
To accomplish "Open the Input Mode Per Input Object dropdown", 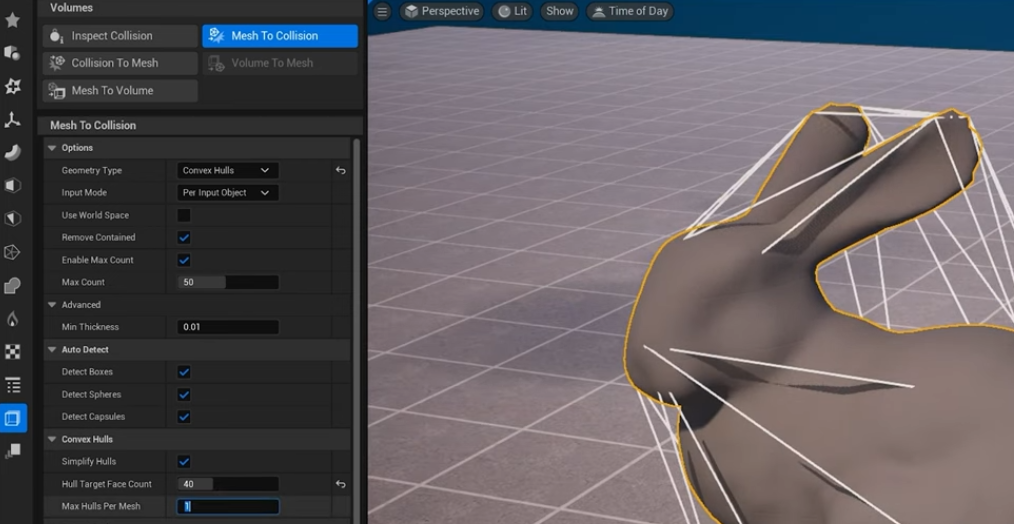I will 228,193.
